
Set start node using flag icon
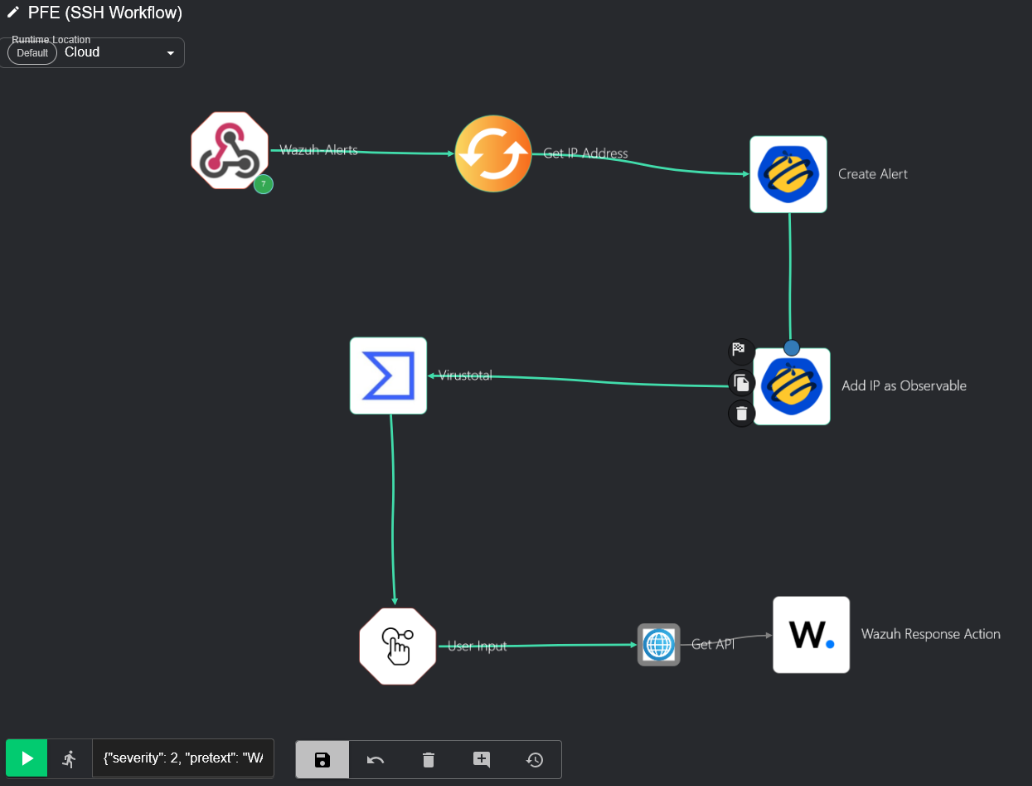tap(740, 350)
